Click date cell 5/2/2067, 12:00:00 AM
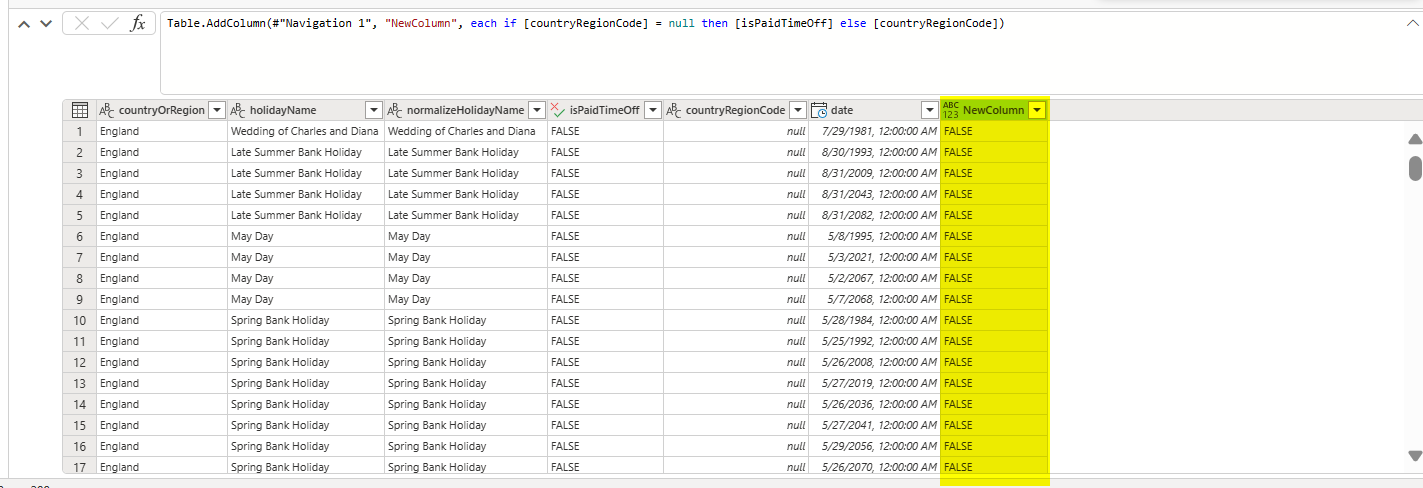The image size is (1423, 488). [x=874, y=278]
